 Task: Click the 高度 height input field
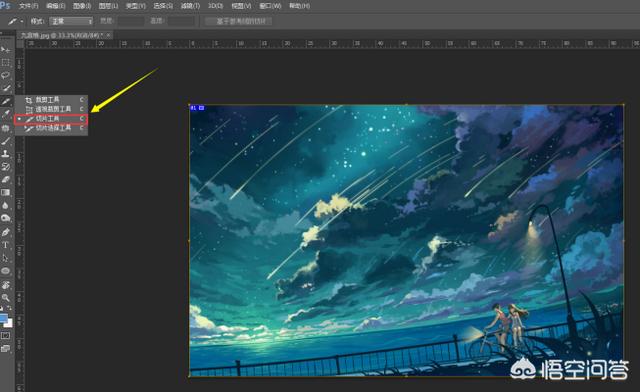pos(181,21)
